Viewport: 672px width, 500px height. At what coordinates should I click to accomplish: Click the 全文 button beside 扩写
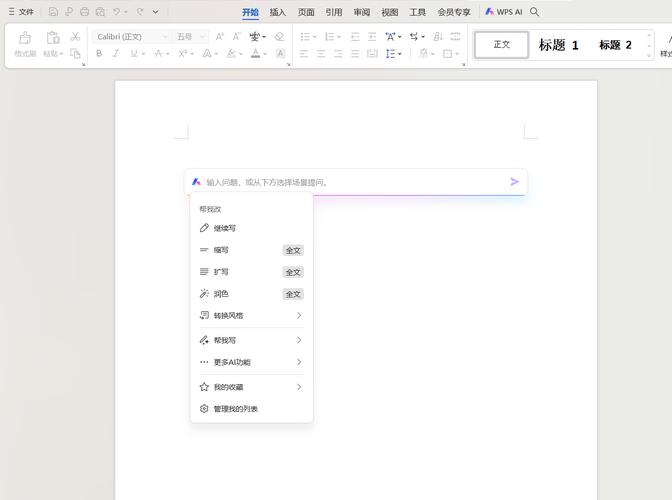coord(293,272)
